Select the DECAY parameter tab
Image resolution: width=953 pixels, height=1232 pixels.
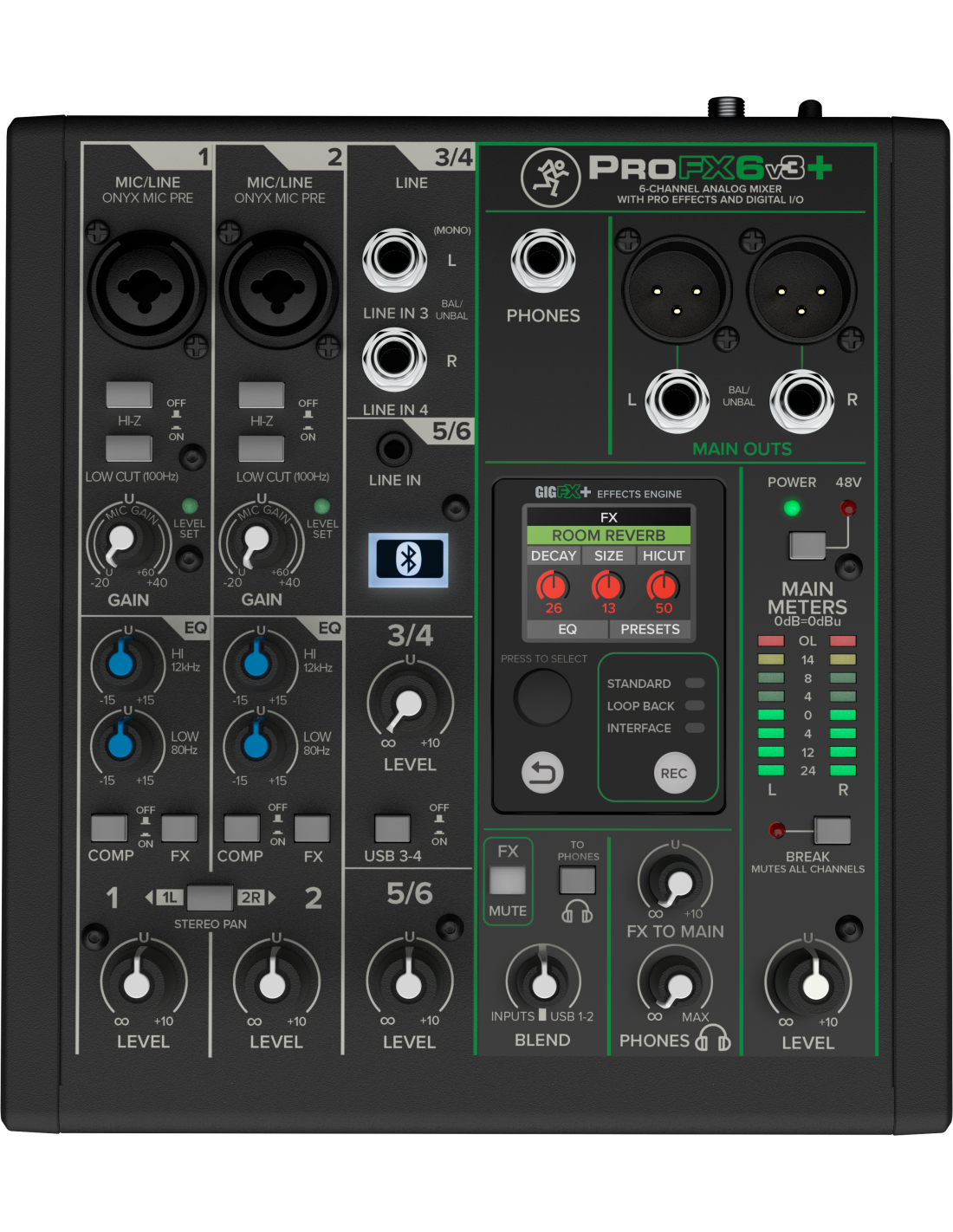tap(554, 555)
